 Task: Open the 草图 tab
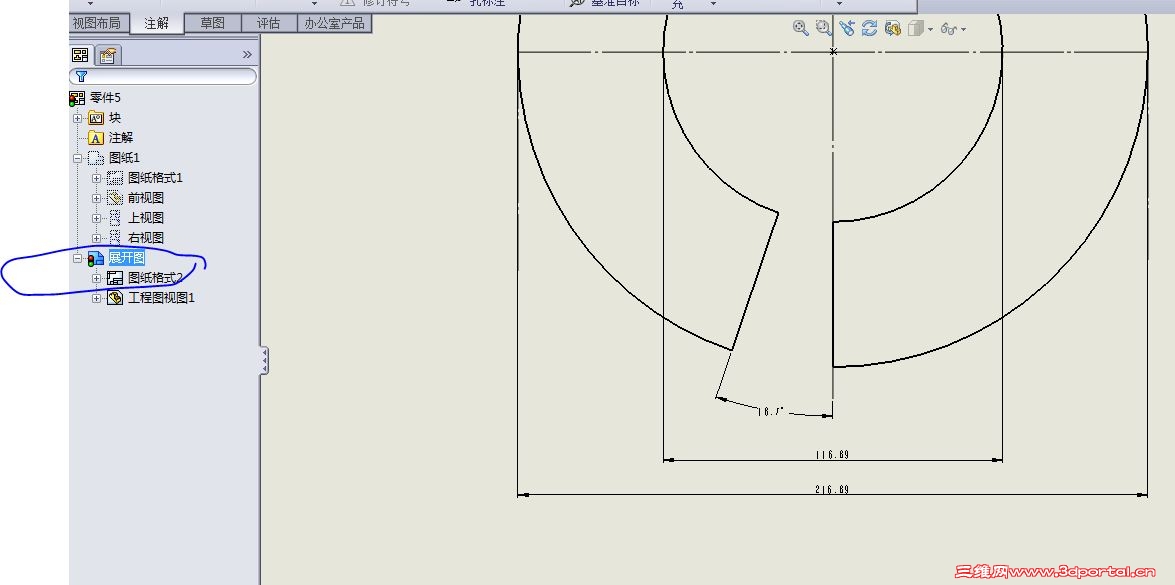pos(213,23)
